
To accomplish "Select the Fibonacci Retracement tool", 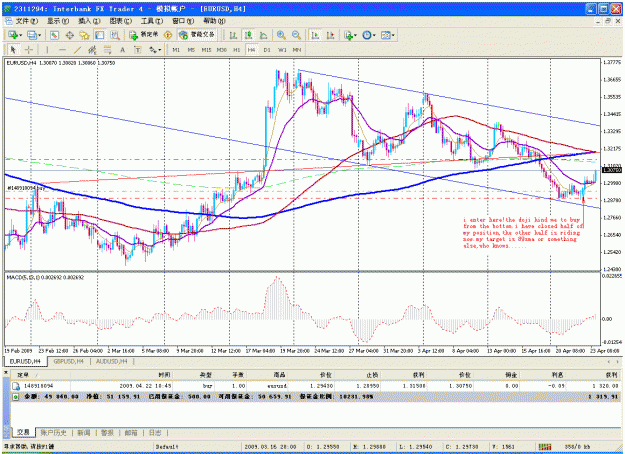I will pos(108,50).
